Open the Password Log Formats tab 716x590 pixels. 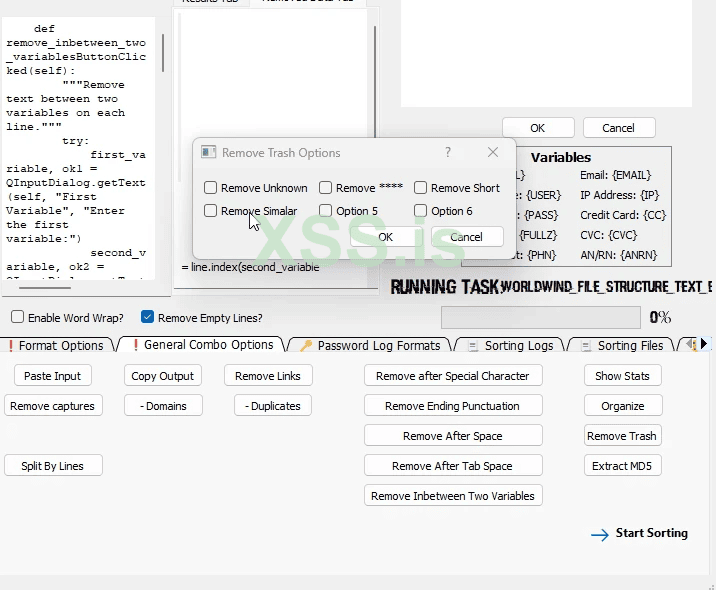371,346
